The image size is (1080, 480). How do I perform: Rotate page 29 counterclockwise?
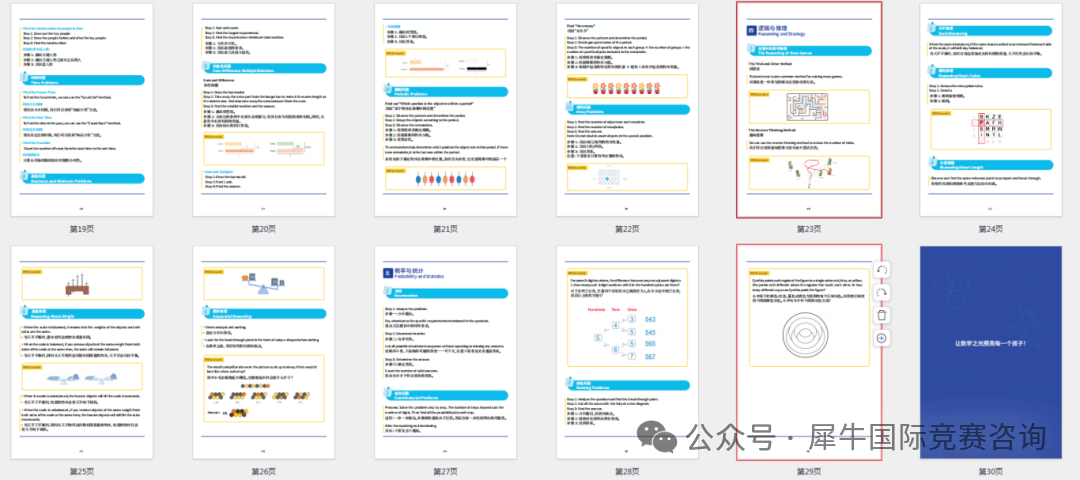click(881, 270)
